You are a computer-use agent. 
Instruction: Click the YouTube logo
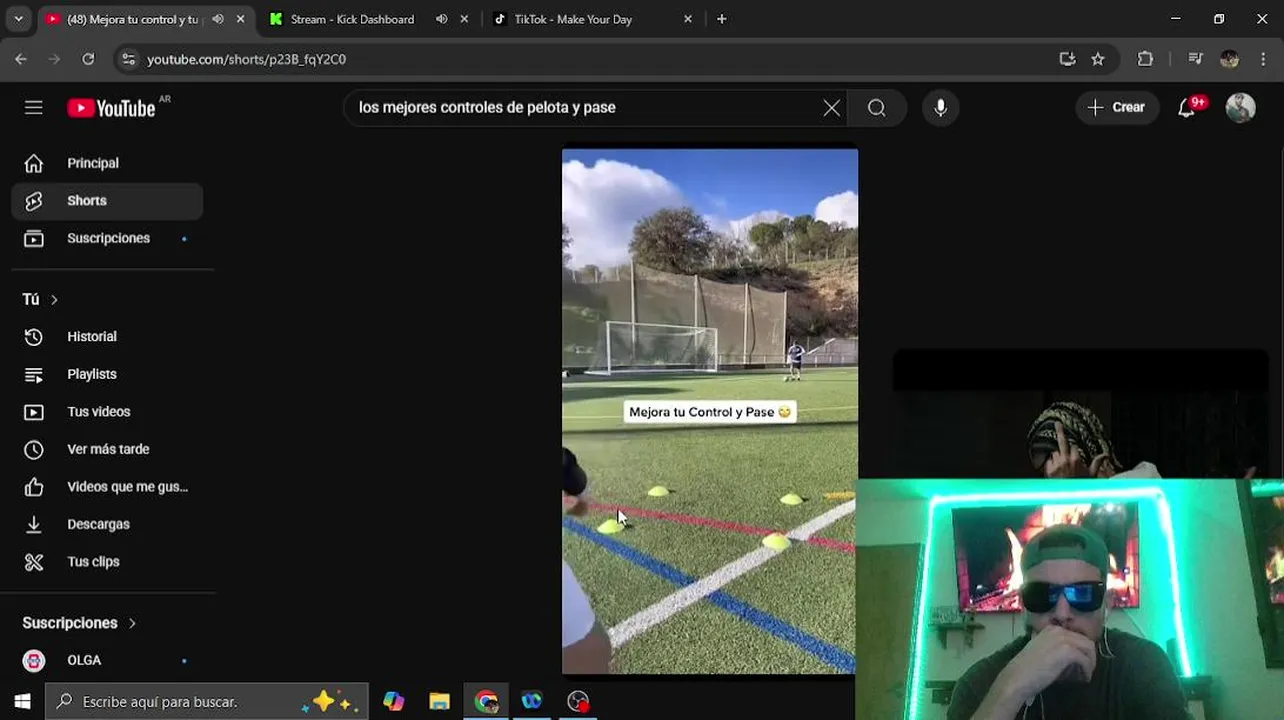[111, 108]
